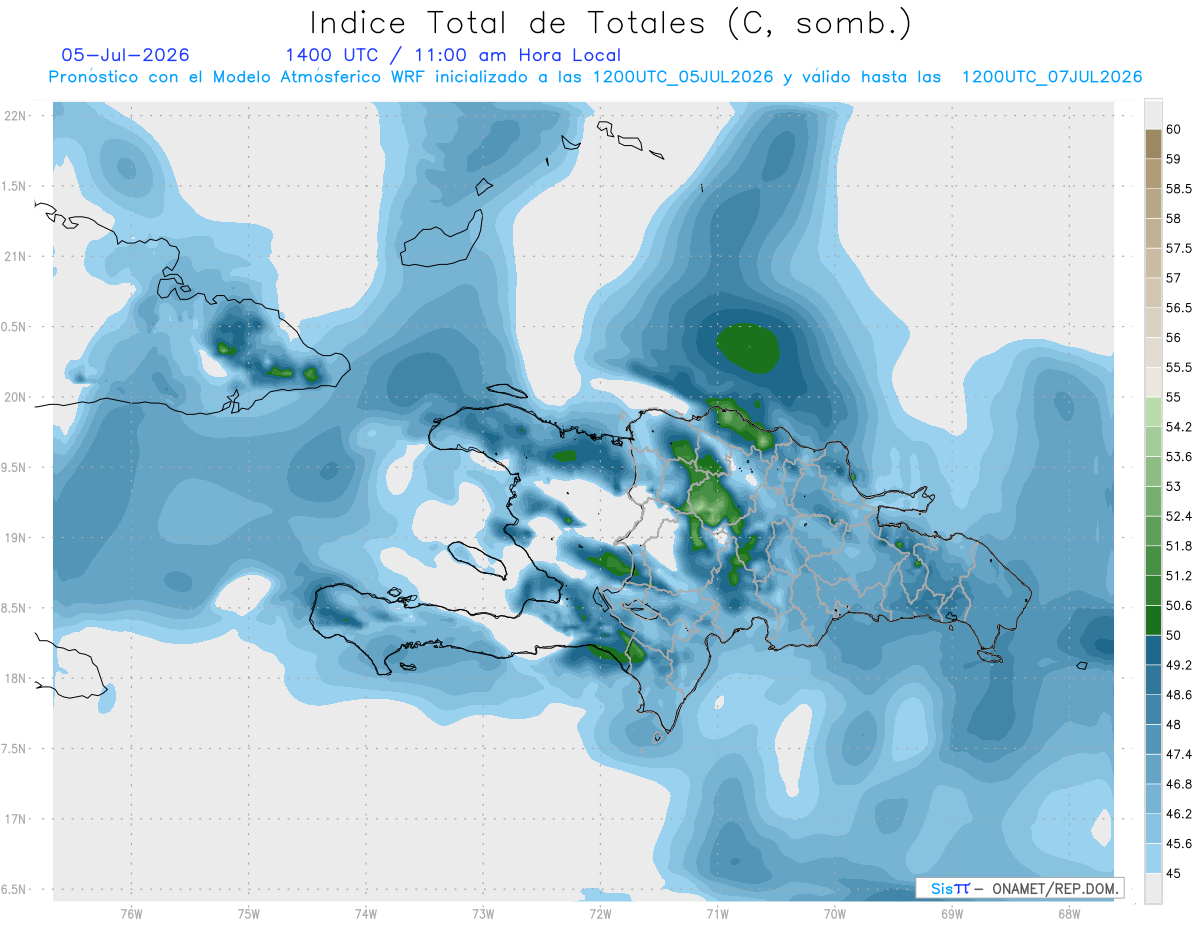This screenshot has height=927, width=1200.
Task: Click the "20N" latitude label
Action: (17, 397)
